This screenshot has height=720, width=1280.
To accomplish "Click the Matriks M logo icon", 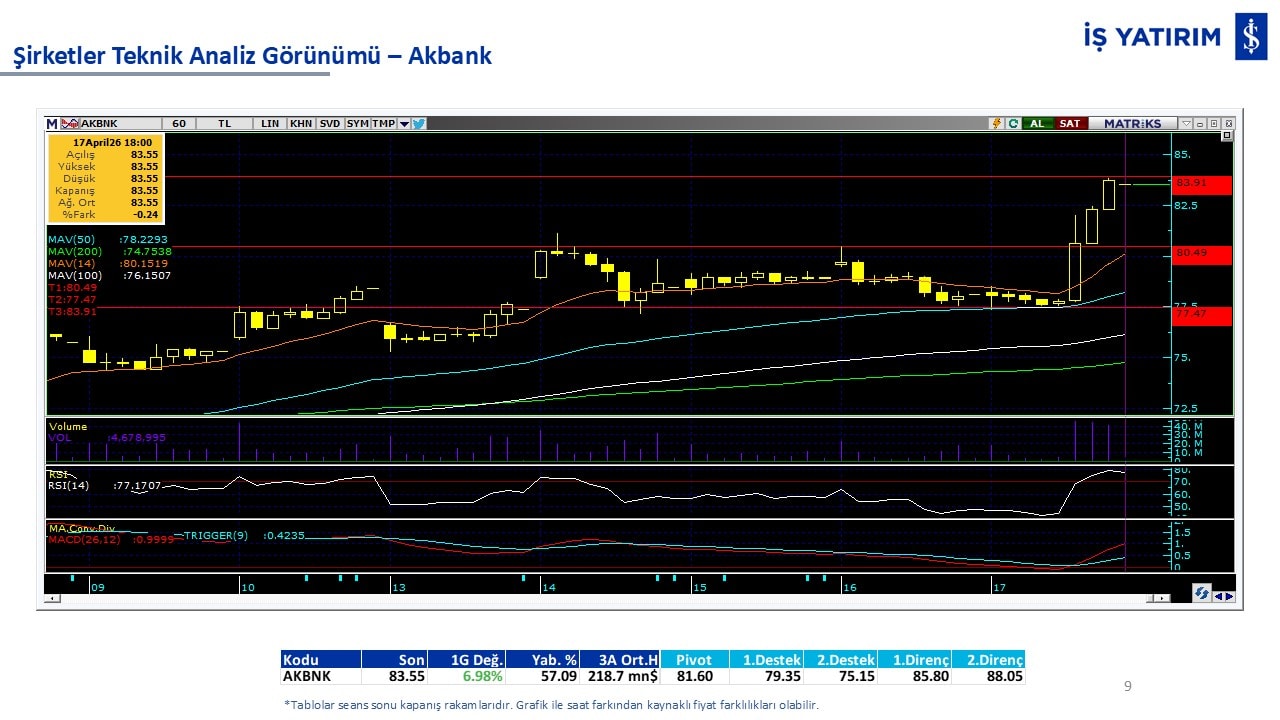I will coord(52,124).
